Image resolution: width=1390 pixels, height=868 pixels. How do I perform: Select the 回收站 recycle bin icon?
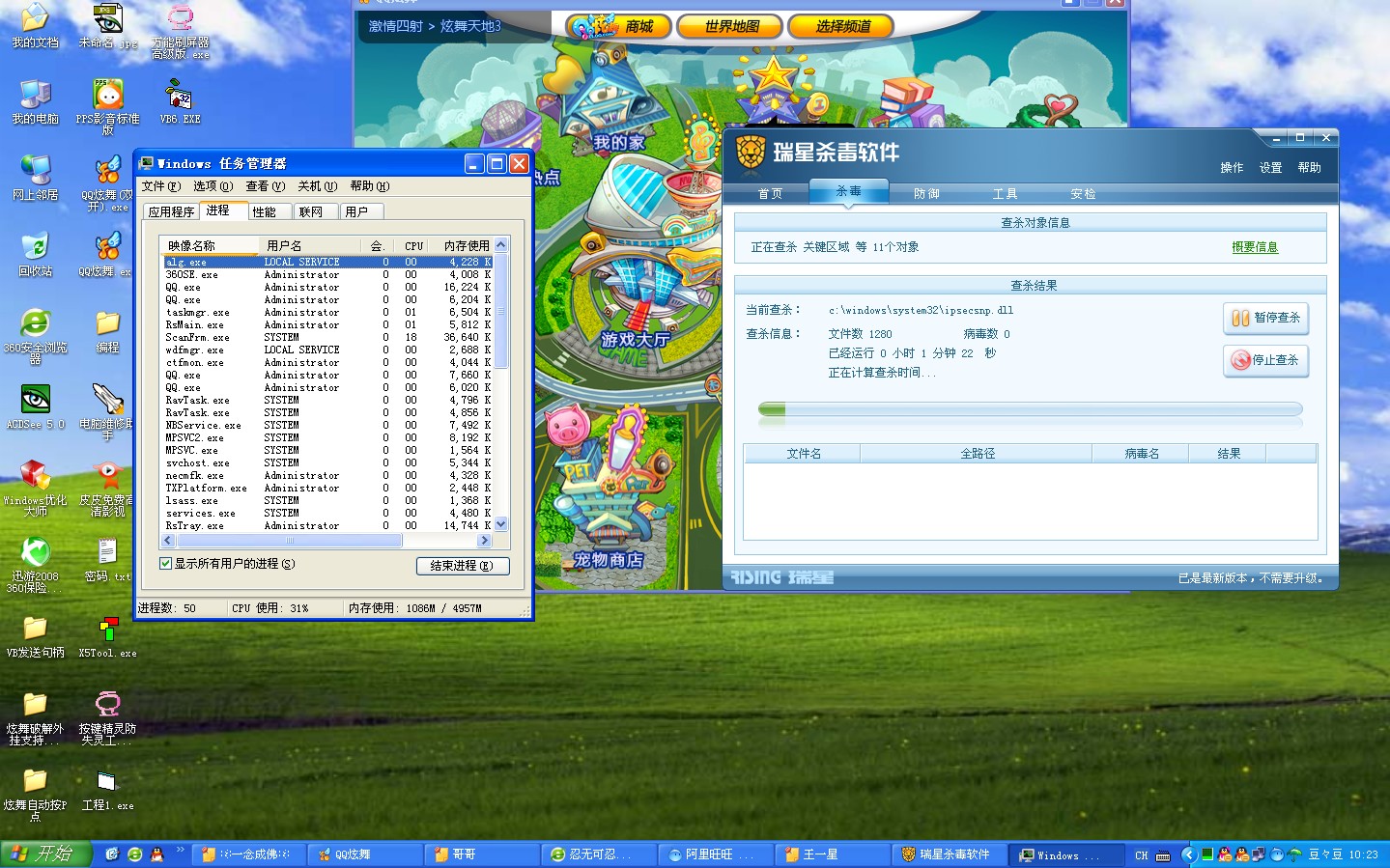[x=35, y=254]
